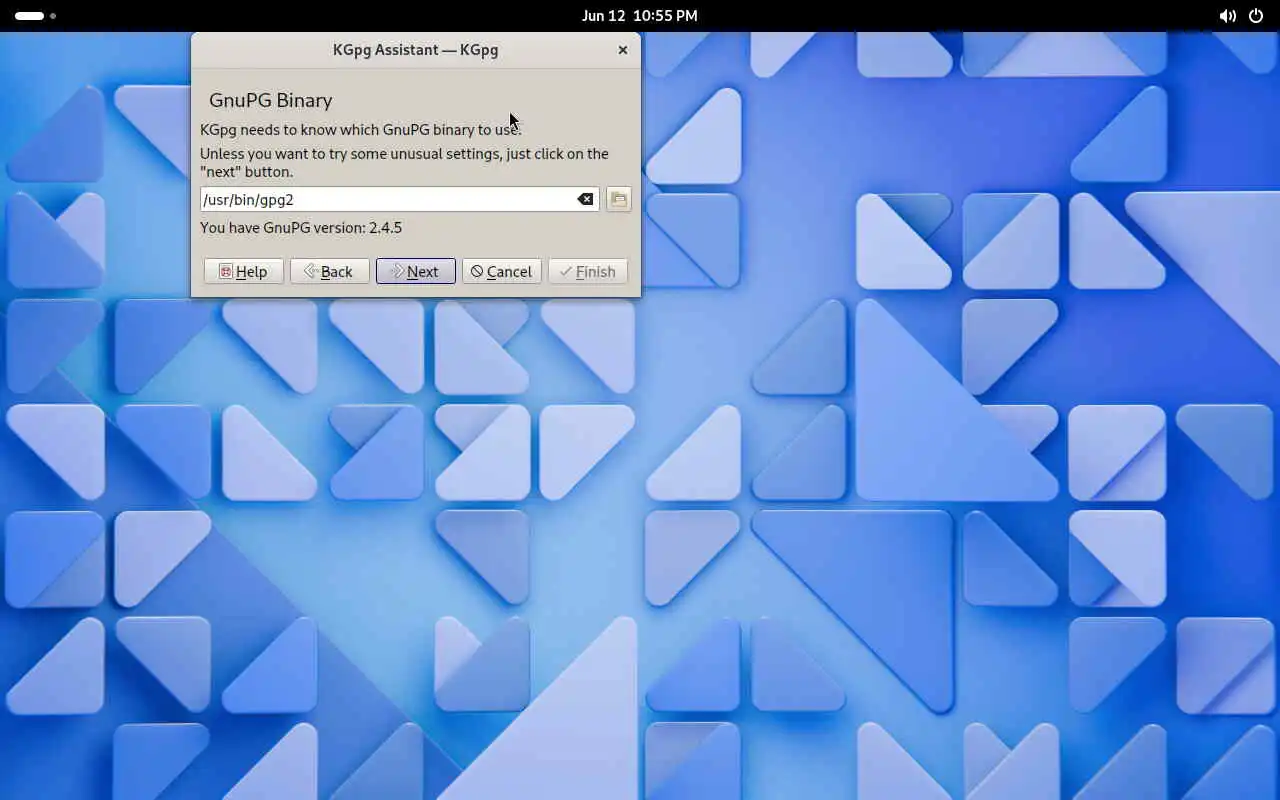Open the power menu icon

click(x=1256, y=16)
